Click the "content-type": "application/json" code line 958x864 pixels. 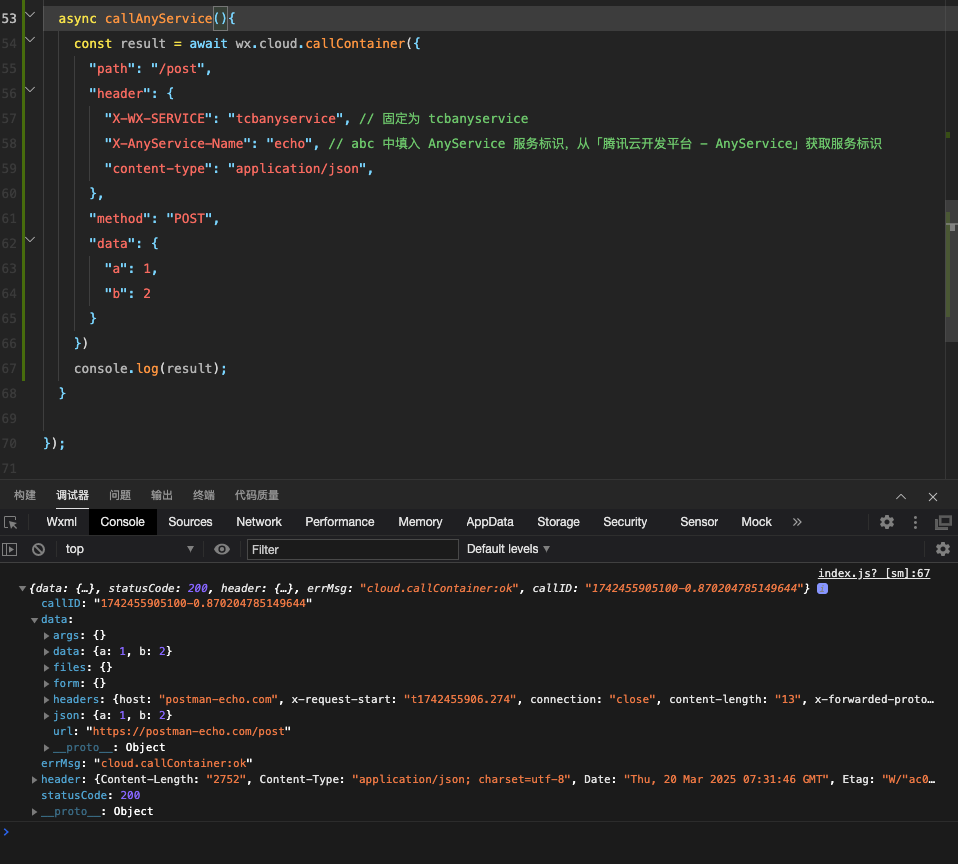(x=239, y=169)
